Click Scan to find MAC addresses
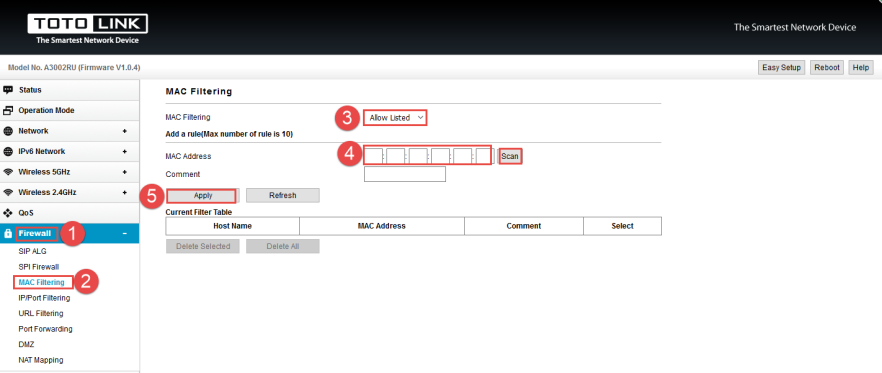 (x=510, y=156)
